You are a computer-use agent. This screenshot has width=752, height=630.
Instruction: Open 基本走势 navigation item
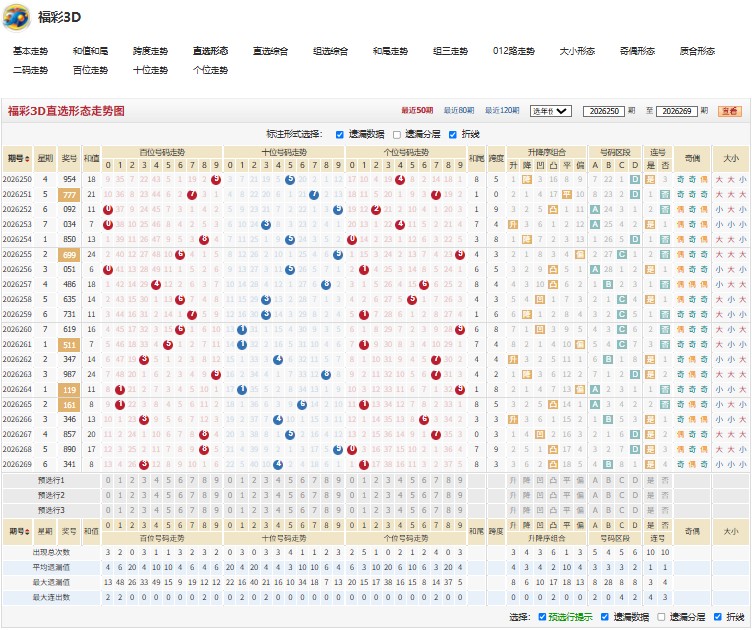click(30, 51)
